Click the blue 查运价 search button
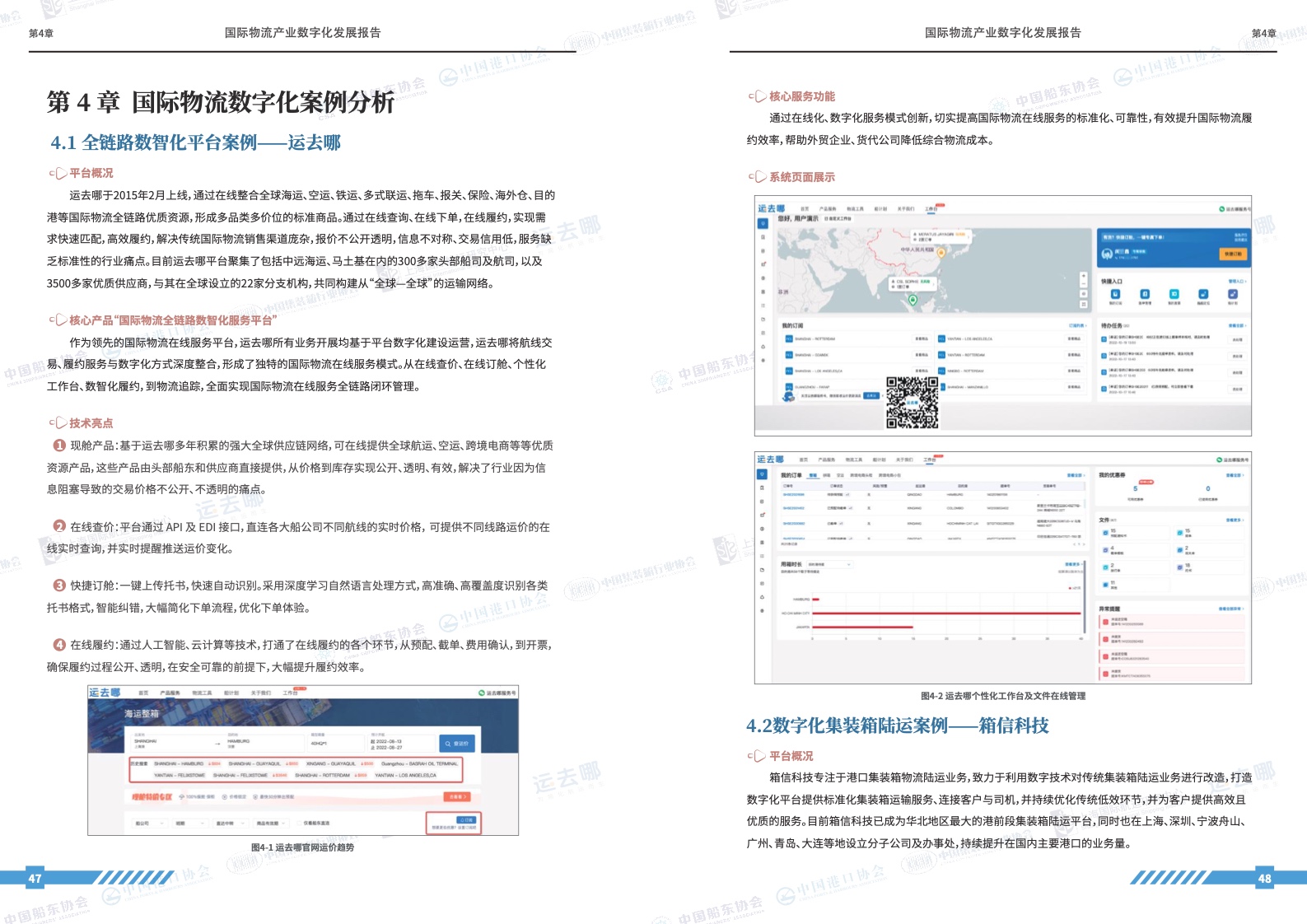The image size is (1307, 924). click(456, 743)
